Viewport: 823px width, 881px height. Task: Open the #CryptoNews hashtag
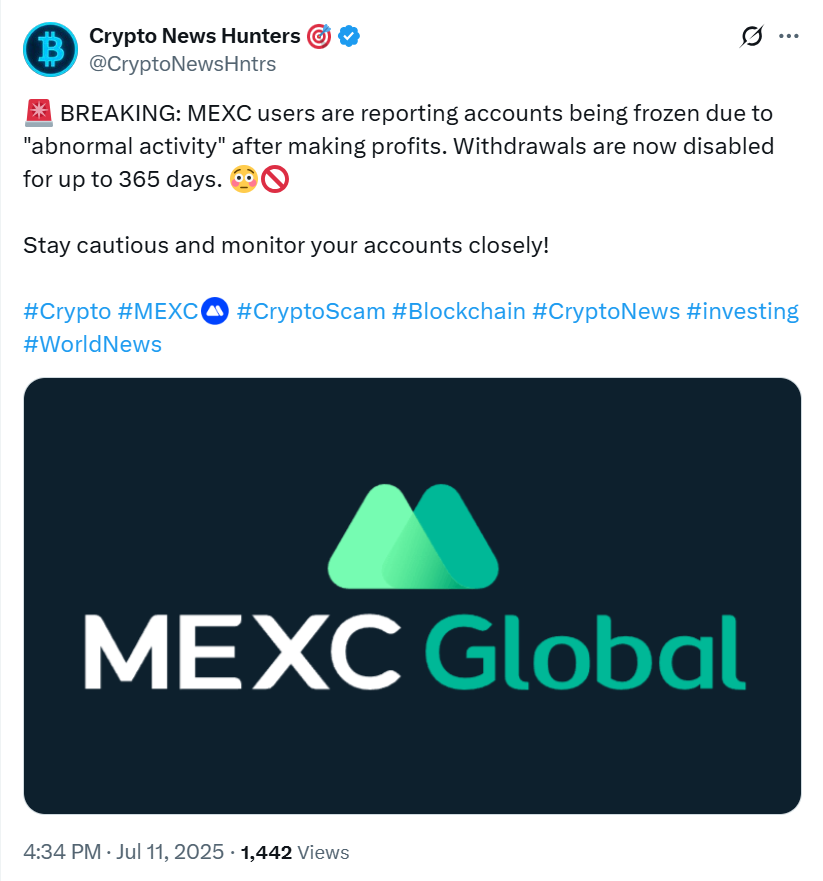605,311
